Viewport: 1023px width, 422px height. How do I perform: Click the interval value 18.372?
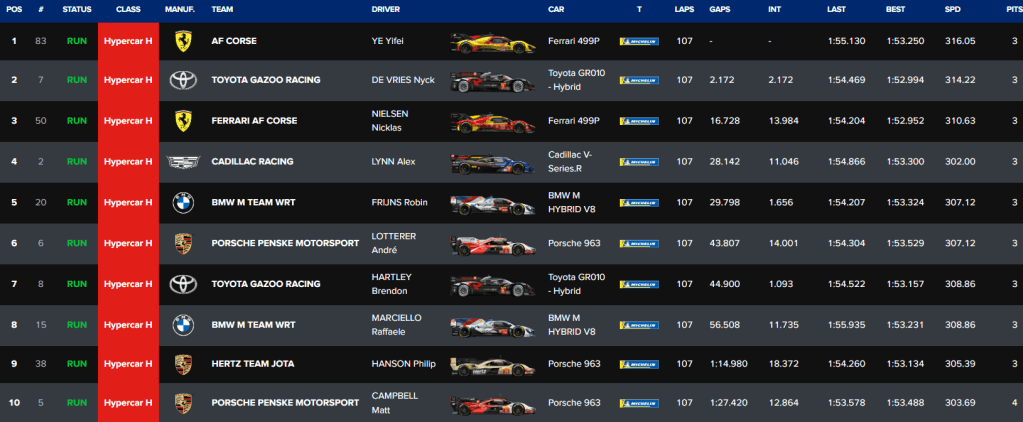coord(783,364)
